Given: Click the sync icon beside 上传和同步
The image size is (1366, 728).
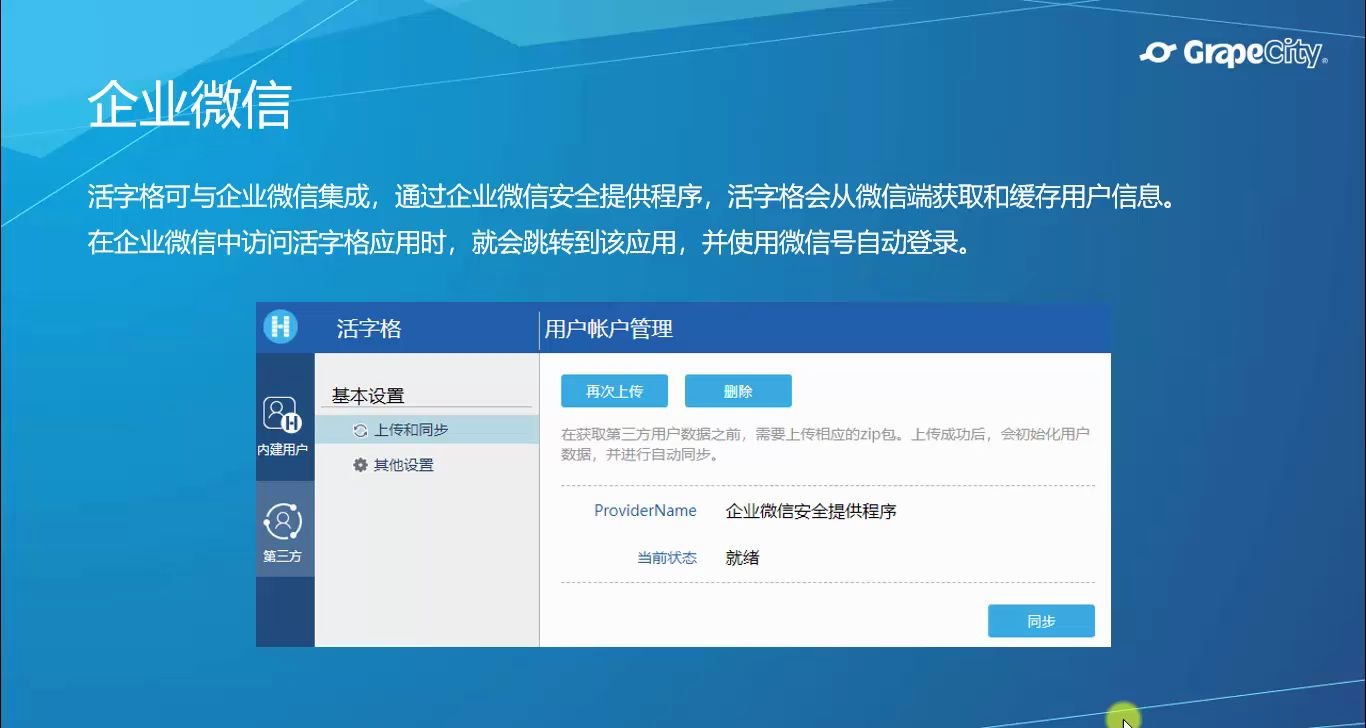Looking at the screenshot, I should click(x=360, y=430).
